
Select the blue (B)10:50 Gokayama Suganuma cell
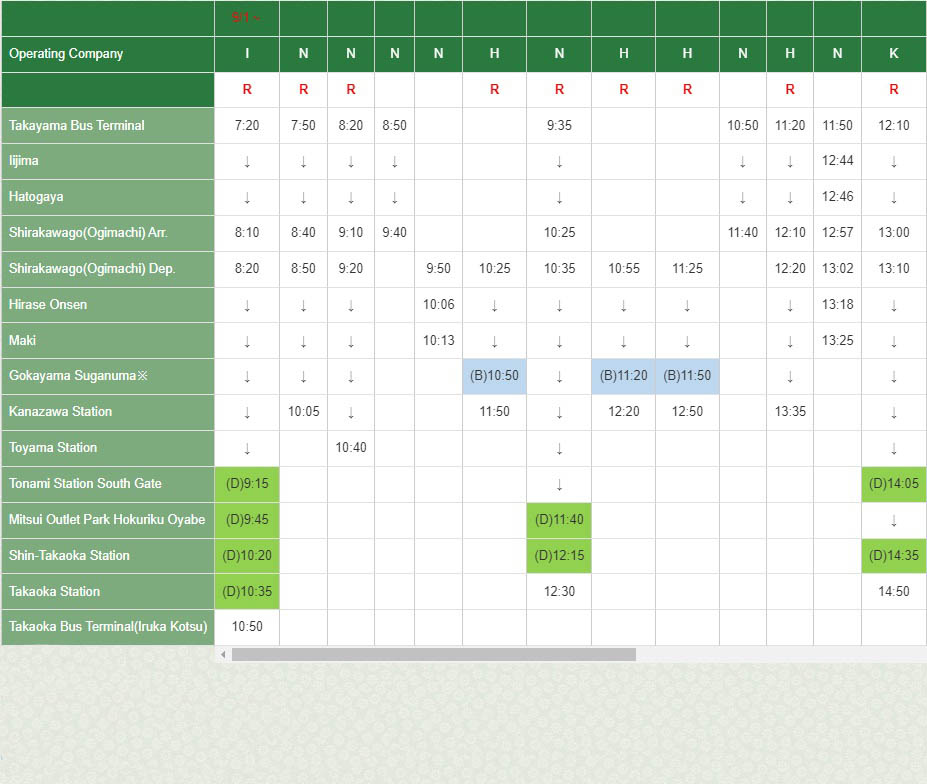tap(494, 376)
